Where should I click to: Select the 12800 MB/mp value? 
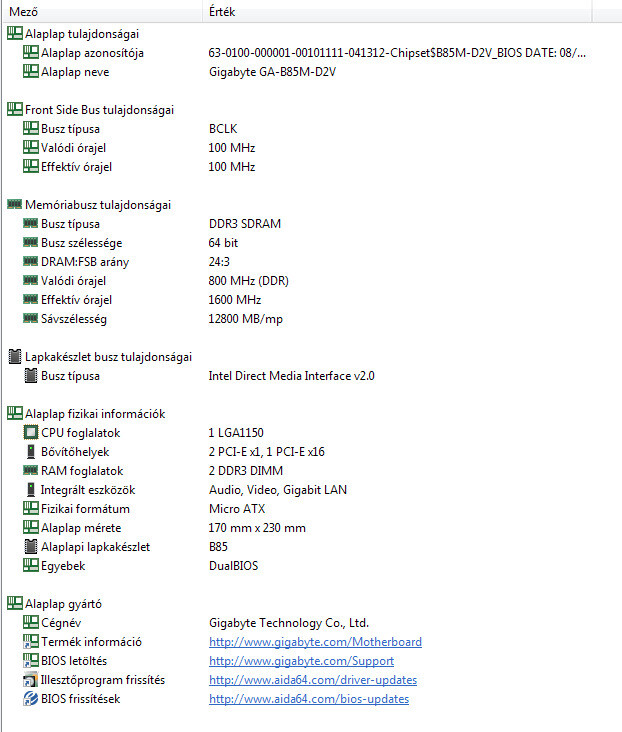pos(245,319)
